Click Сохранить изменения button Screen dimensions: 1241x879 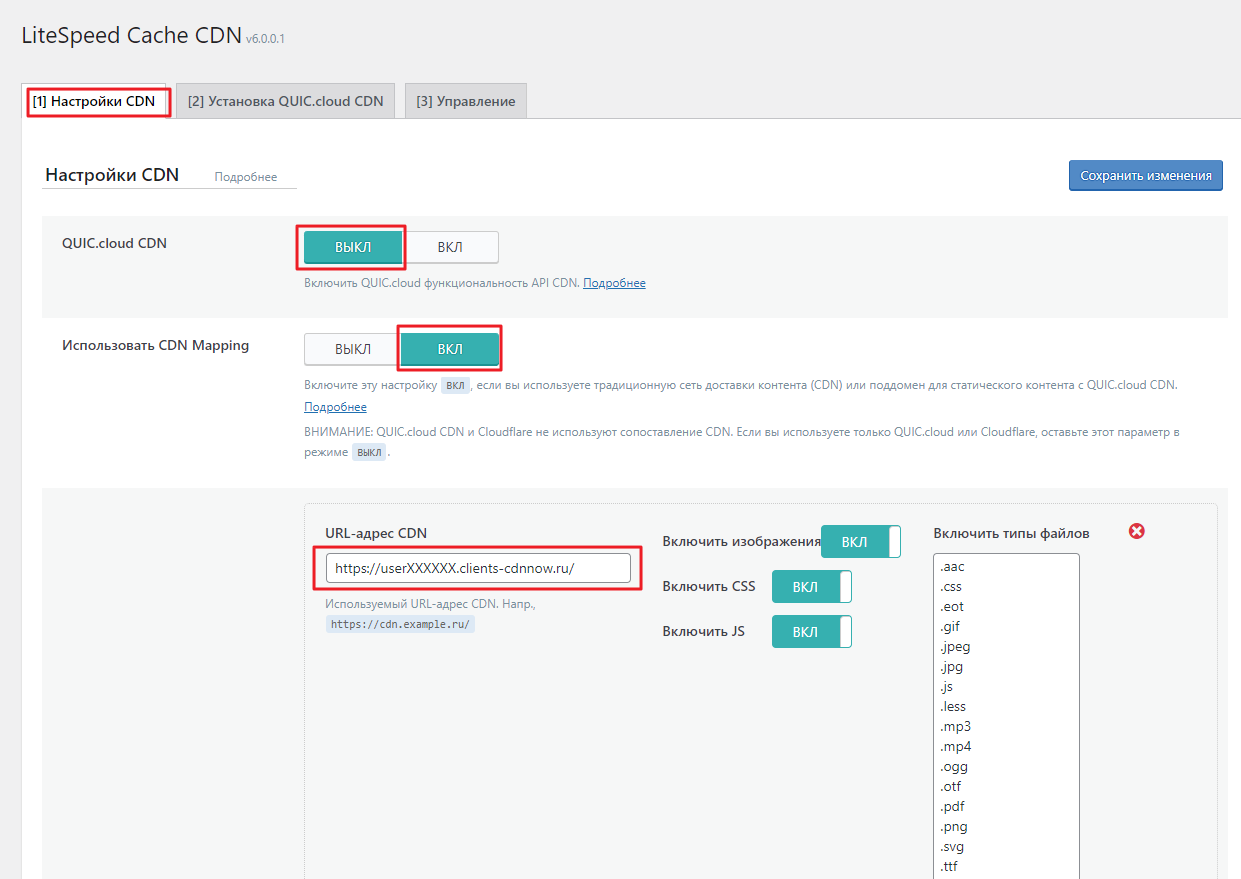1145,175
